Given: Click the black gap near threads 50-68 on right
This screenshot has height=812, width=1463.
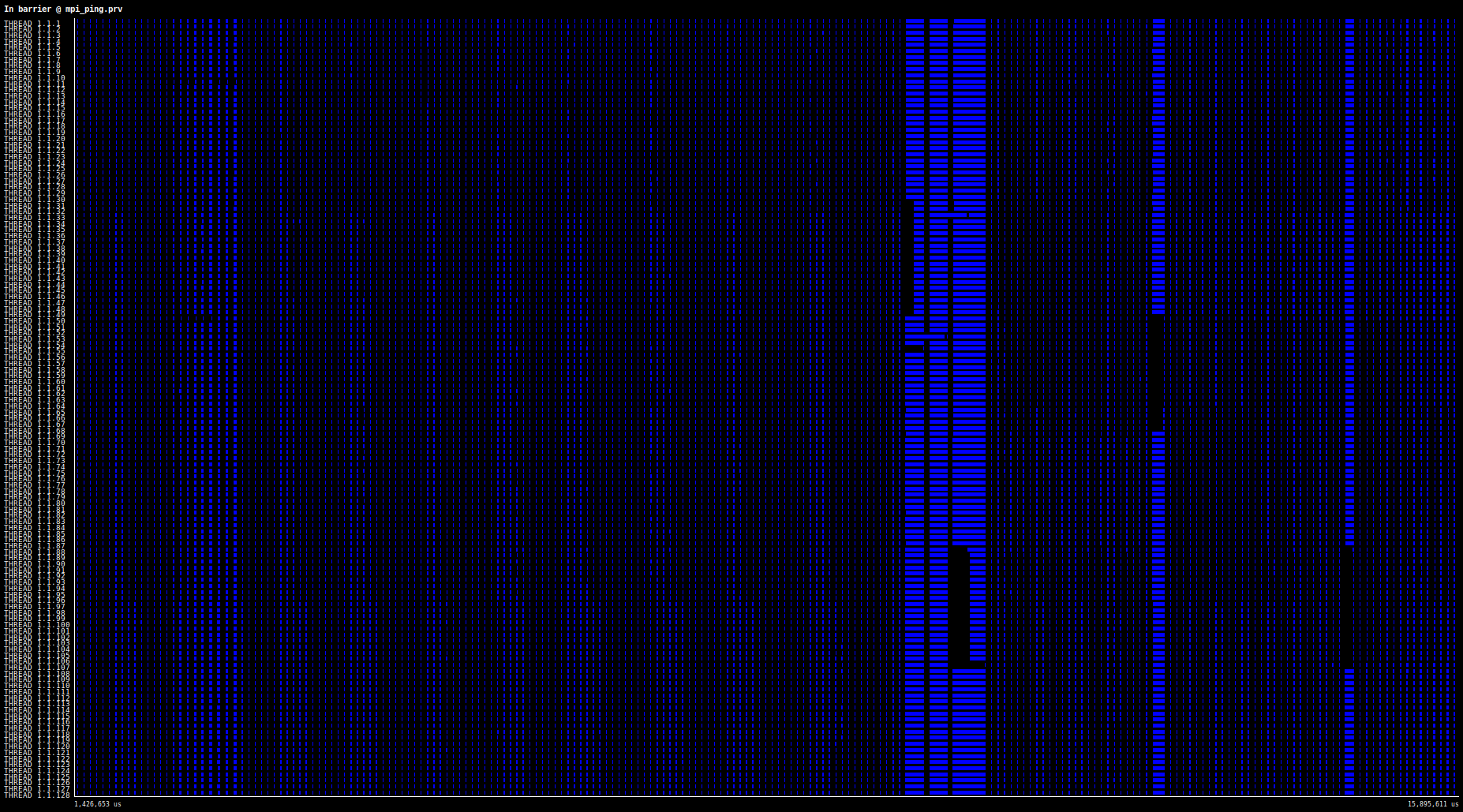Looking at the screenshot, I should [1158, 372].
